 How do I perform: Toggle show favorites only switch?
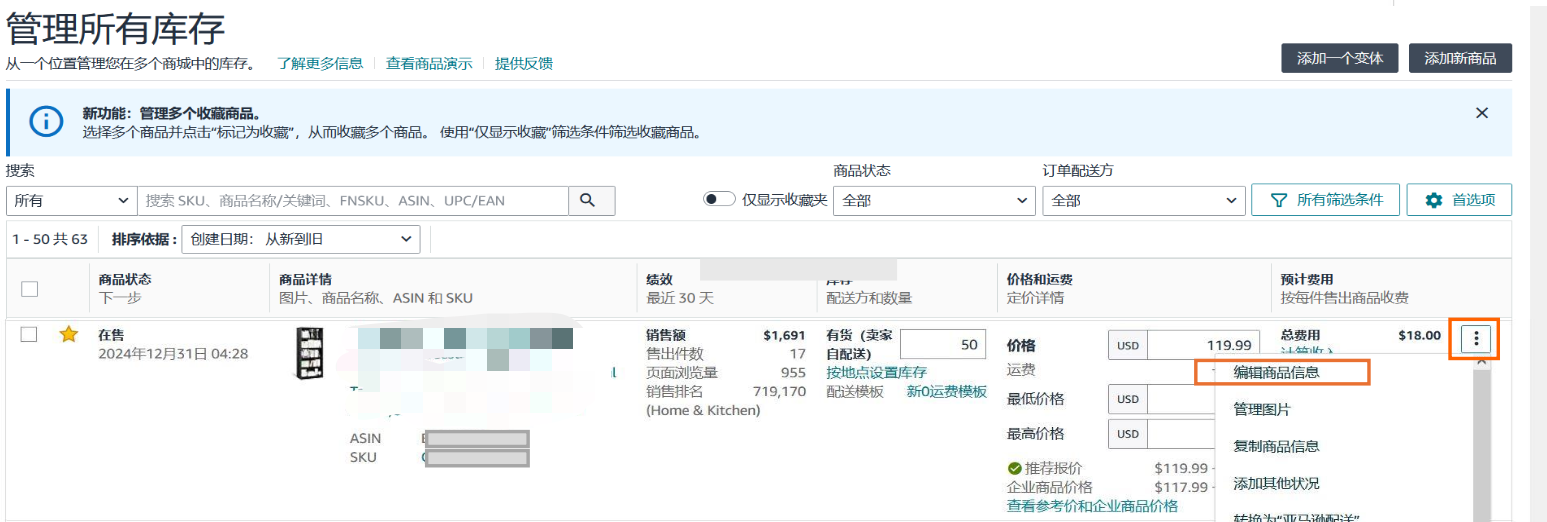(719, 200)
